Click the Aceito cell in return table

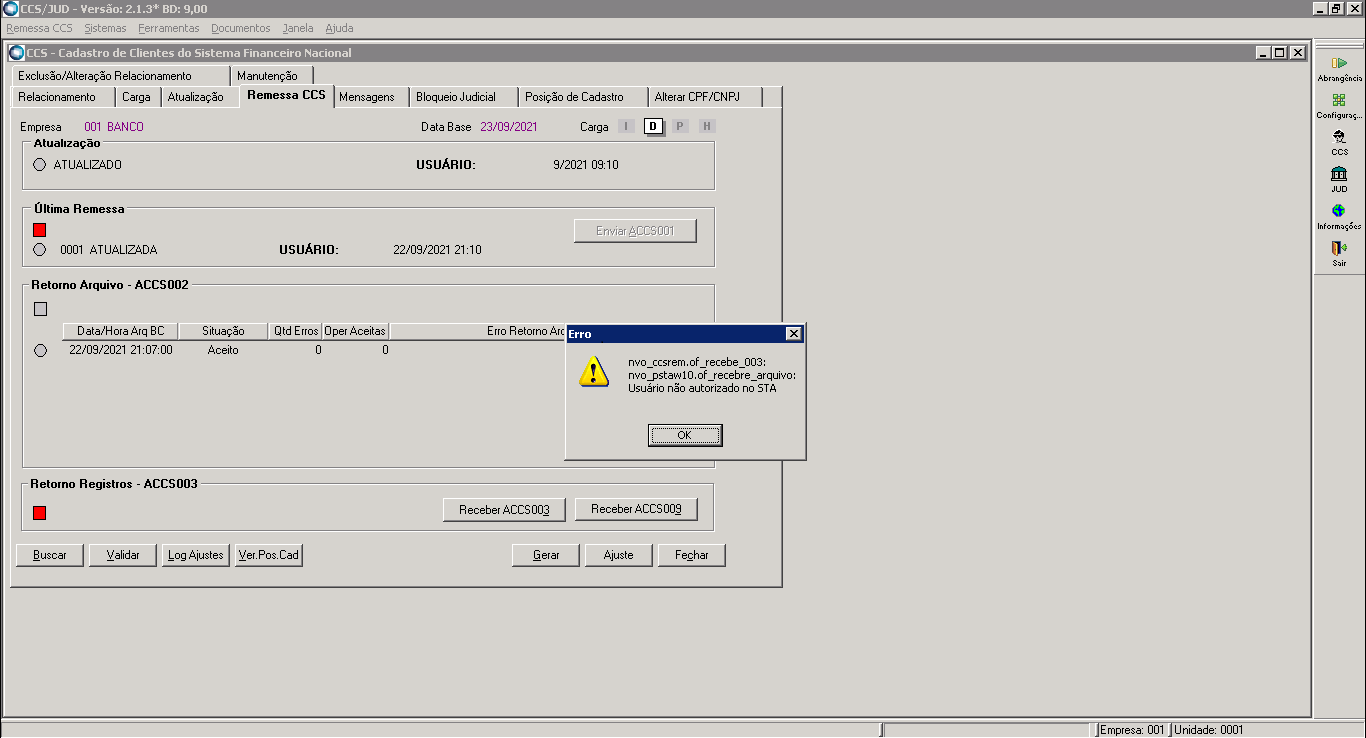click(x=223, y=351)
